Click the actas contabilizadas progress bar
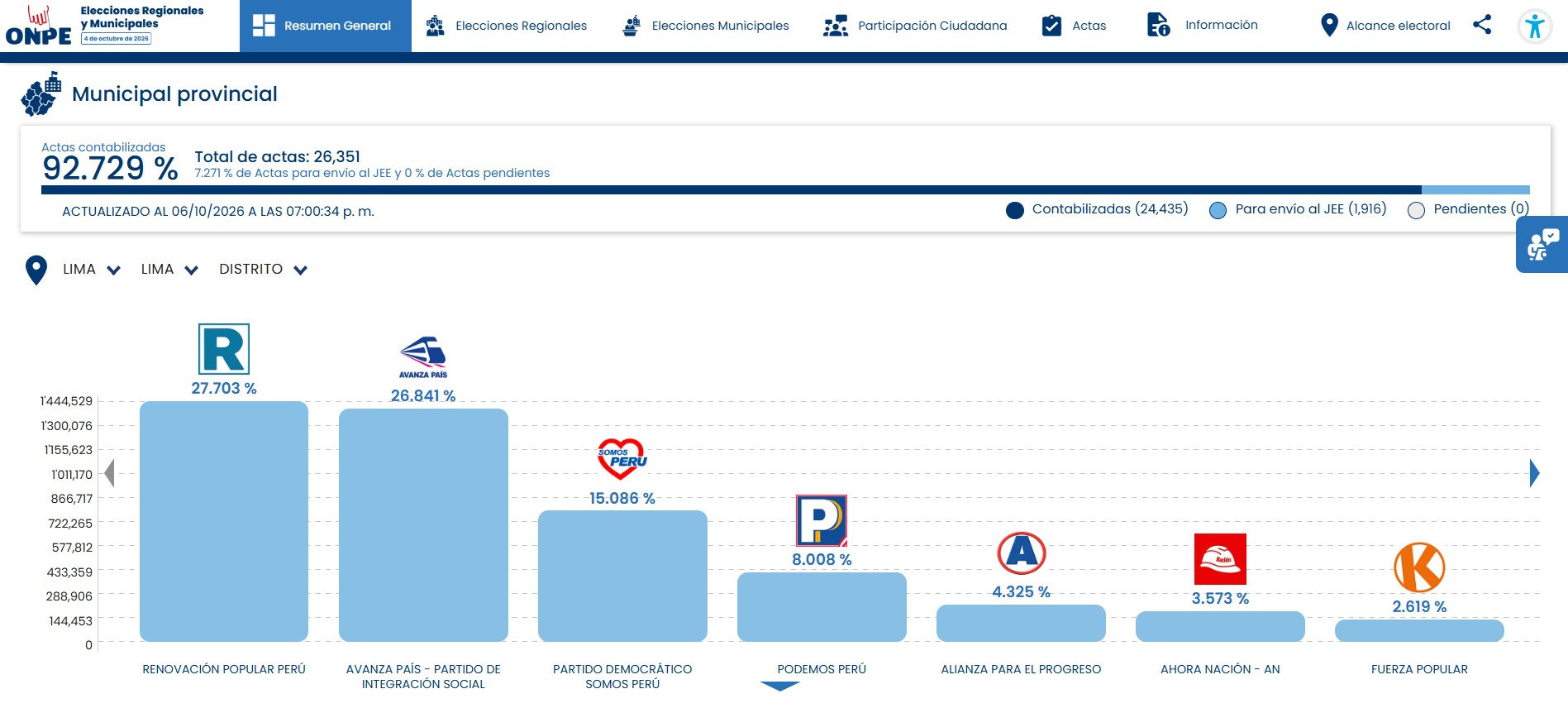The image size is (1568, 713). pos(785,190)
